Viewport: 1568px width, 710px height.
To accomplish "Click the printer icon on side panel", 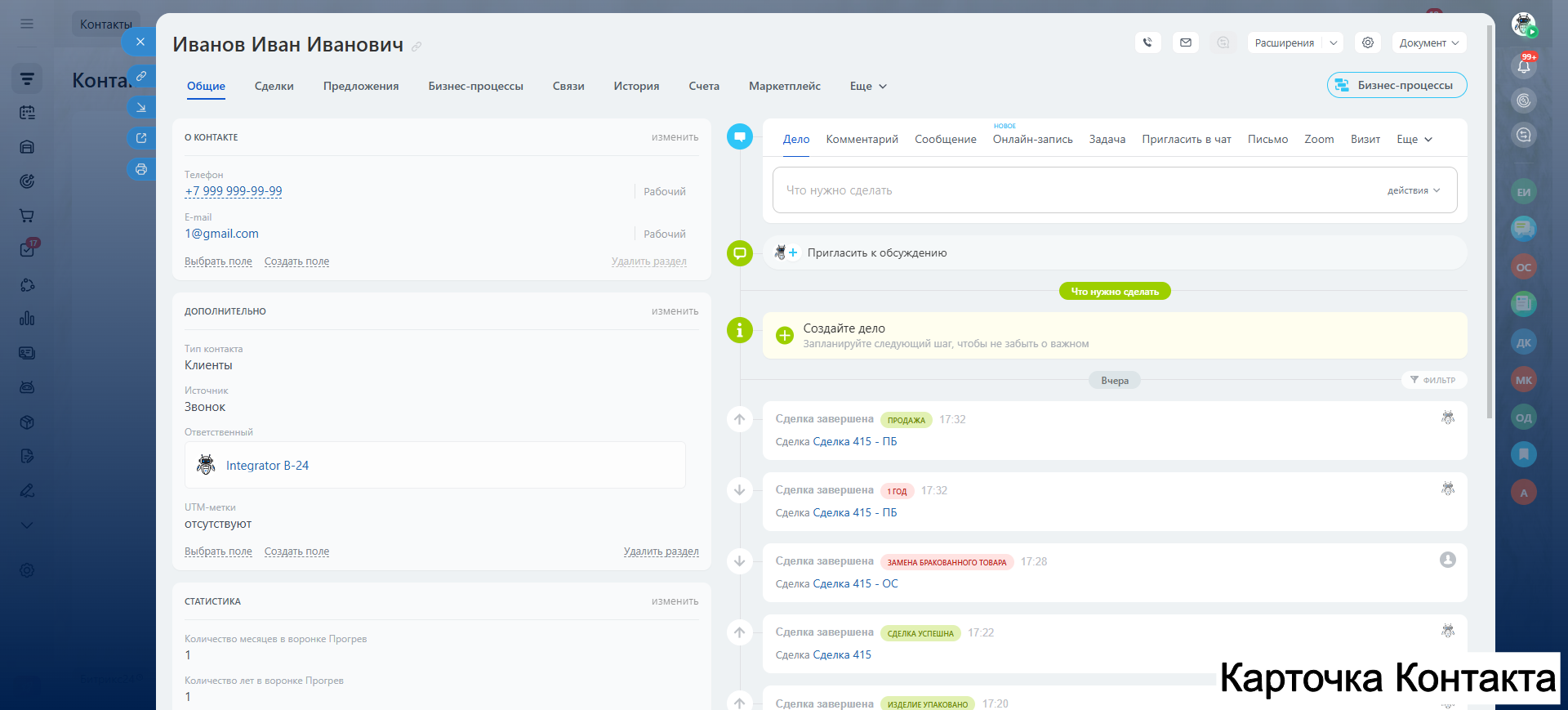I will [x=141, y=169].
